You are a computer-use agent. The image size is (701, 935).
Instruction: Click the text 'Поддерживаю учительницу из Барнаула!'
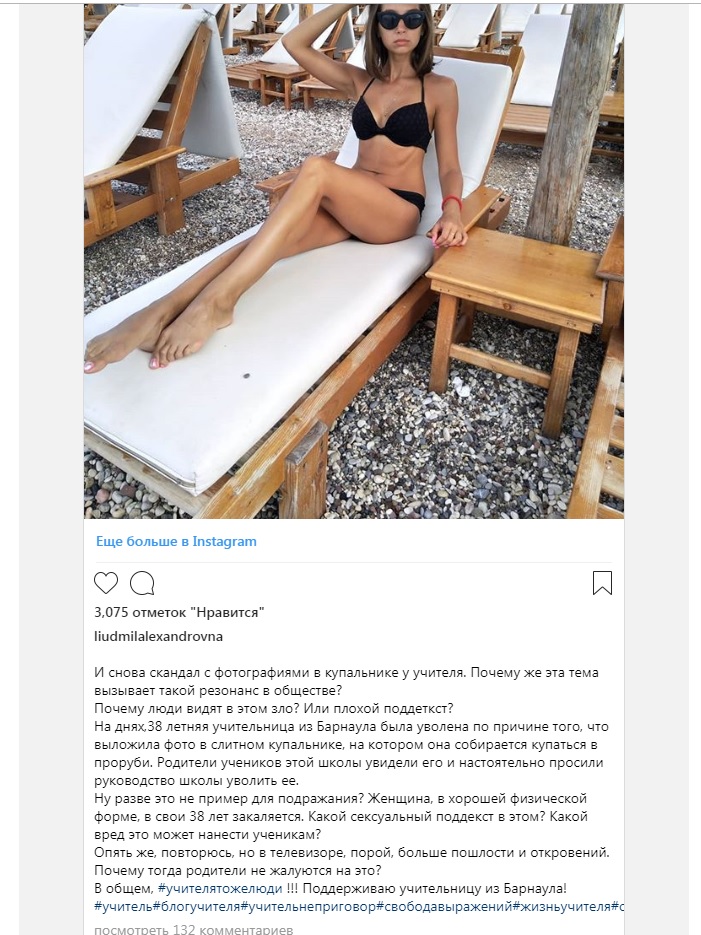click(438, 888)
